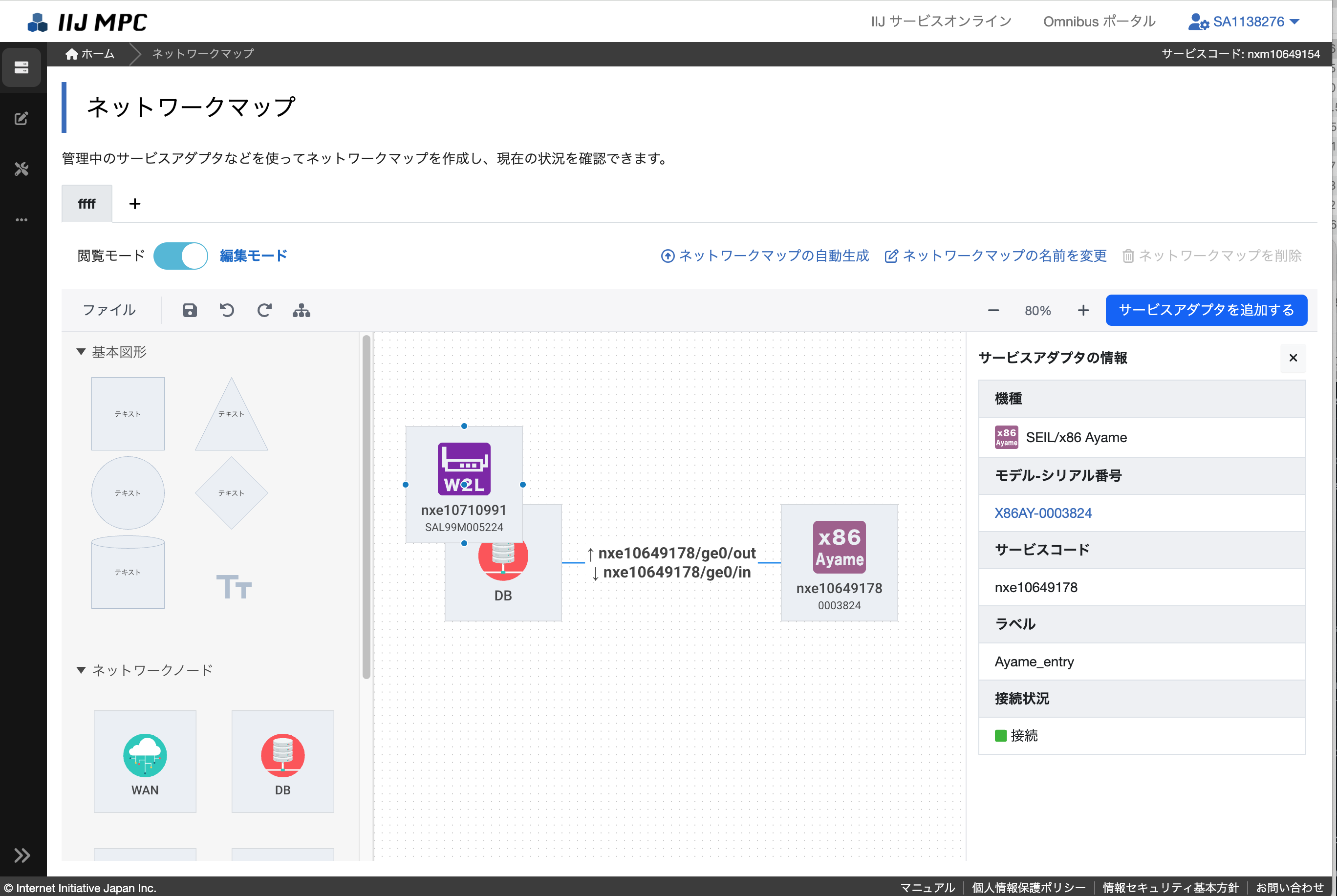This screenshot has height=896, width=1337.
Task: Collapse the 基本図形 section
Action: [81, 352]
